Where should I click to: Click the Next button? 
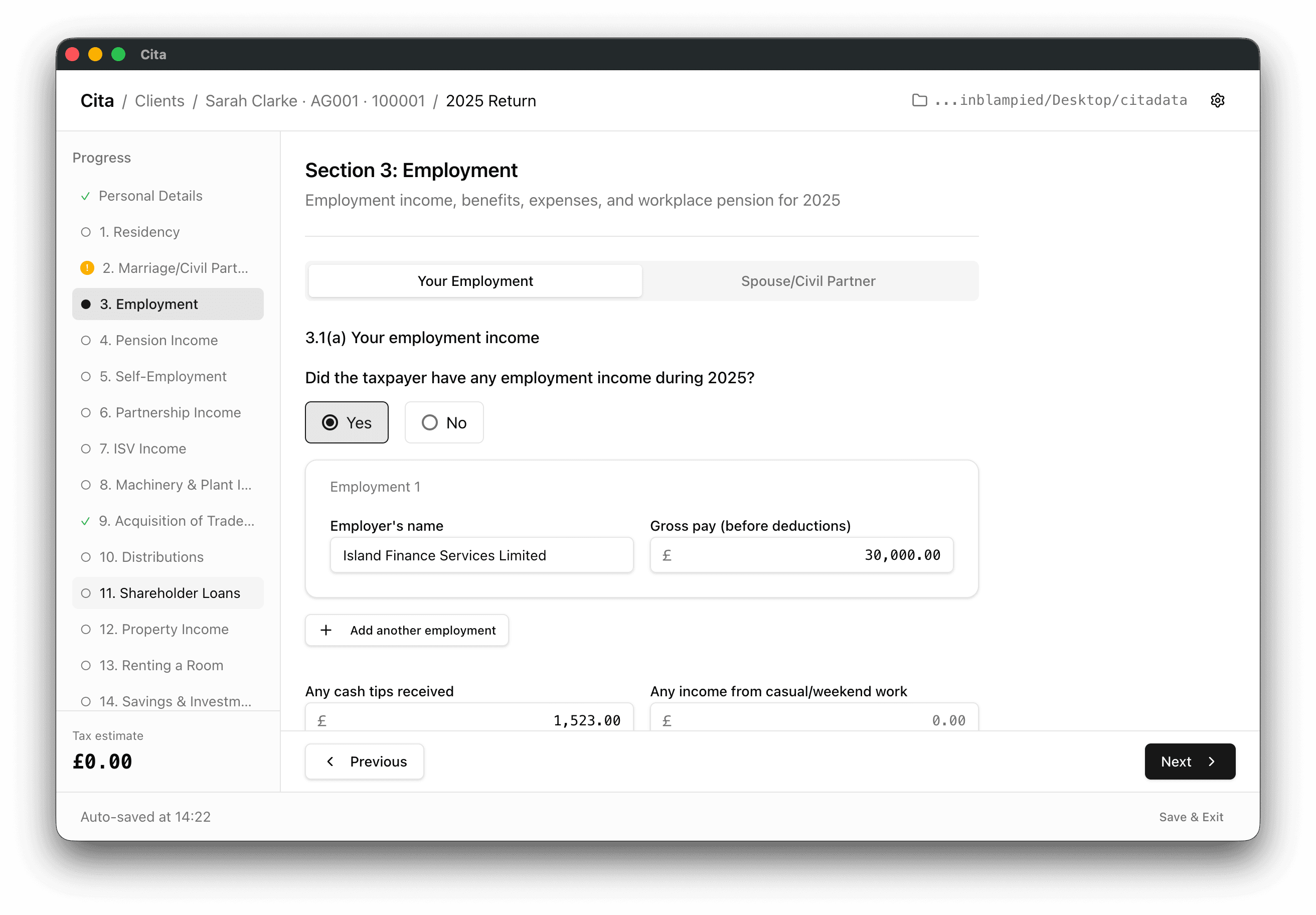tap(1190, 761)
